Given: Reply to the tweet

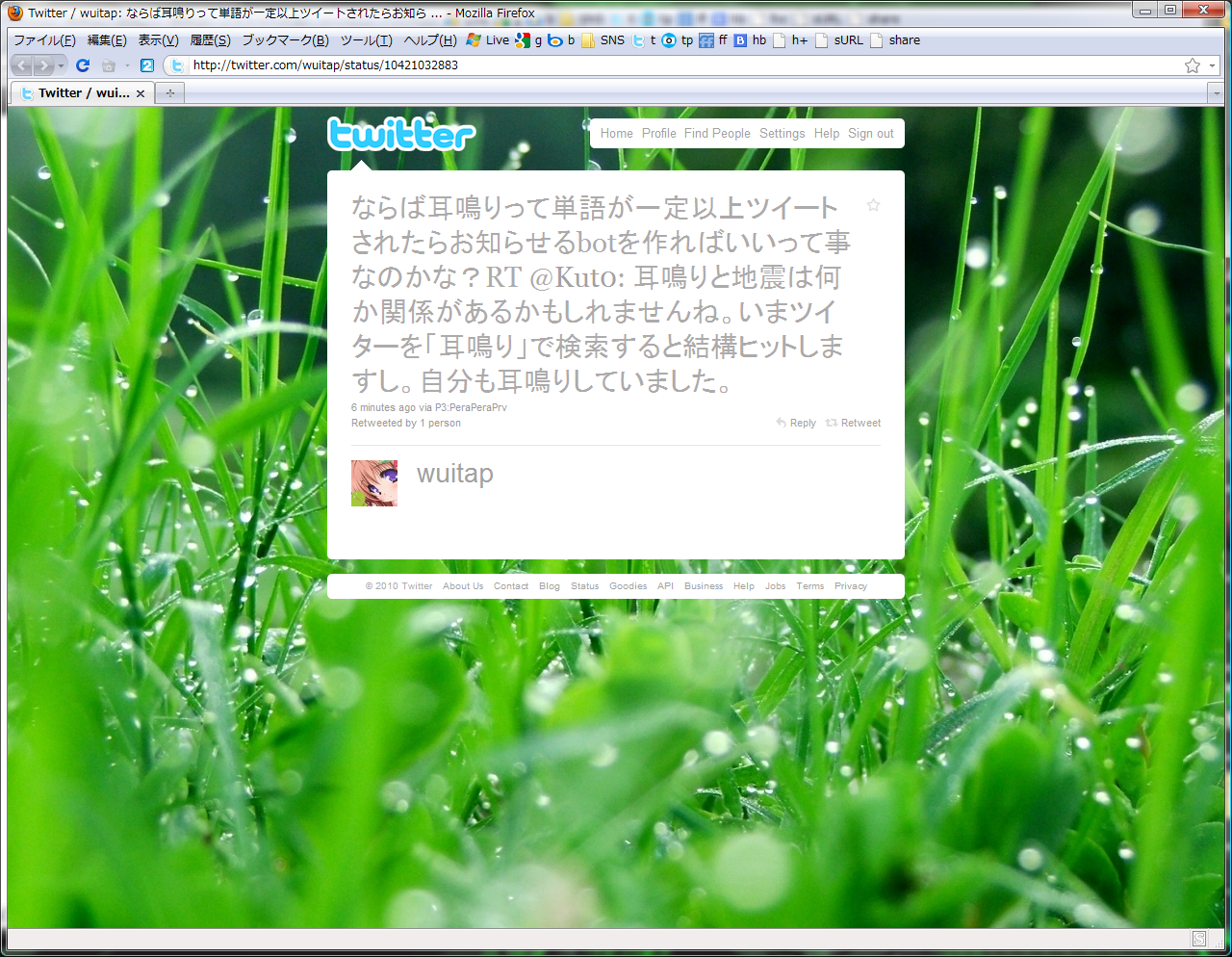Looking at the screenshot, I should coord(796,424).
